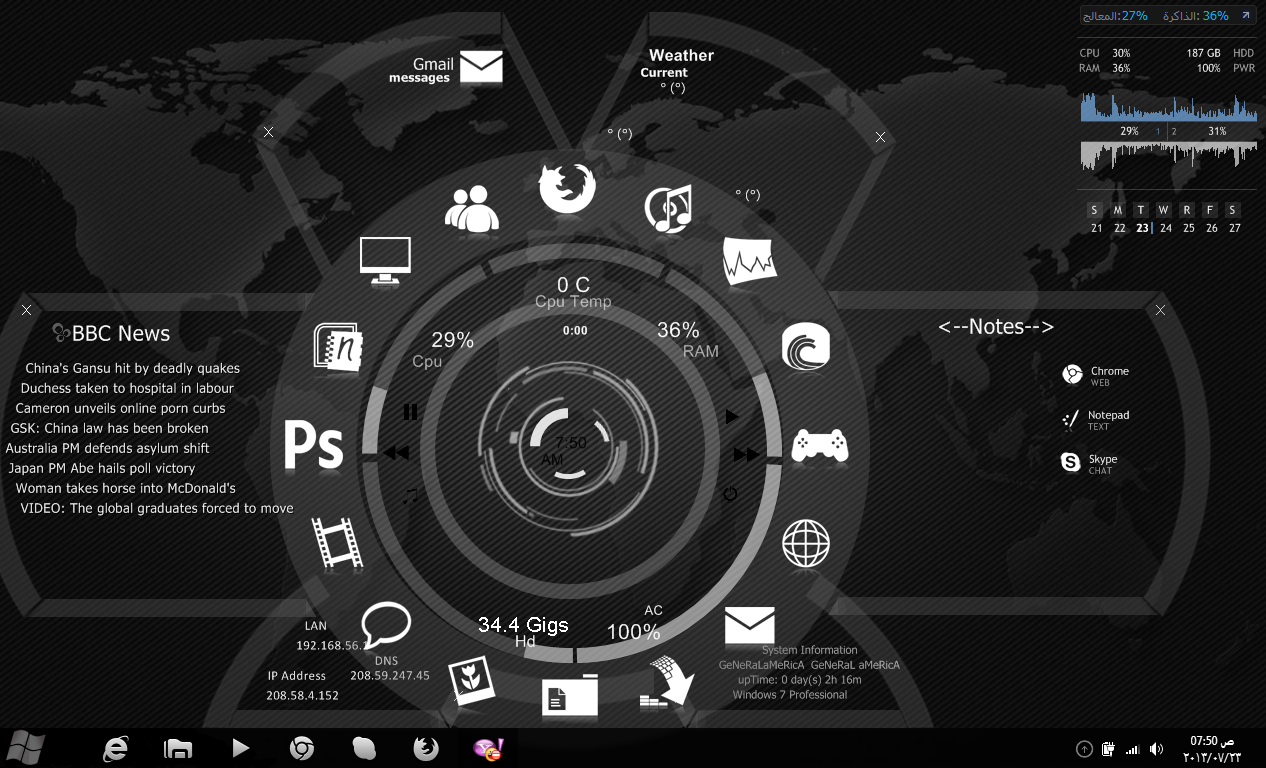
Task: Click the Gmail messages envelope icon
Action: [x=481, y=67]
